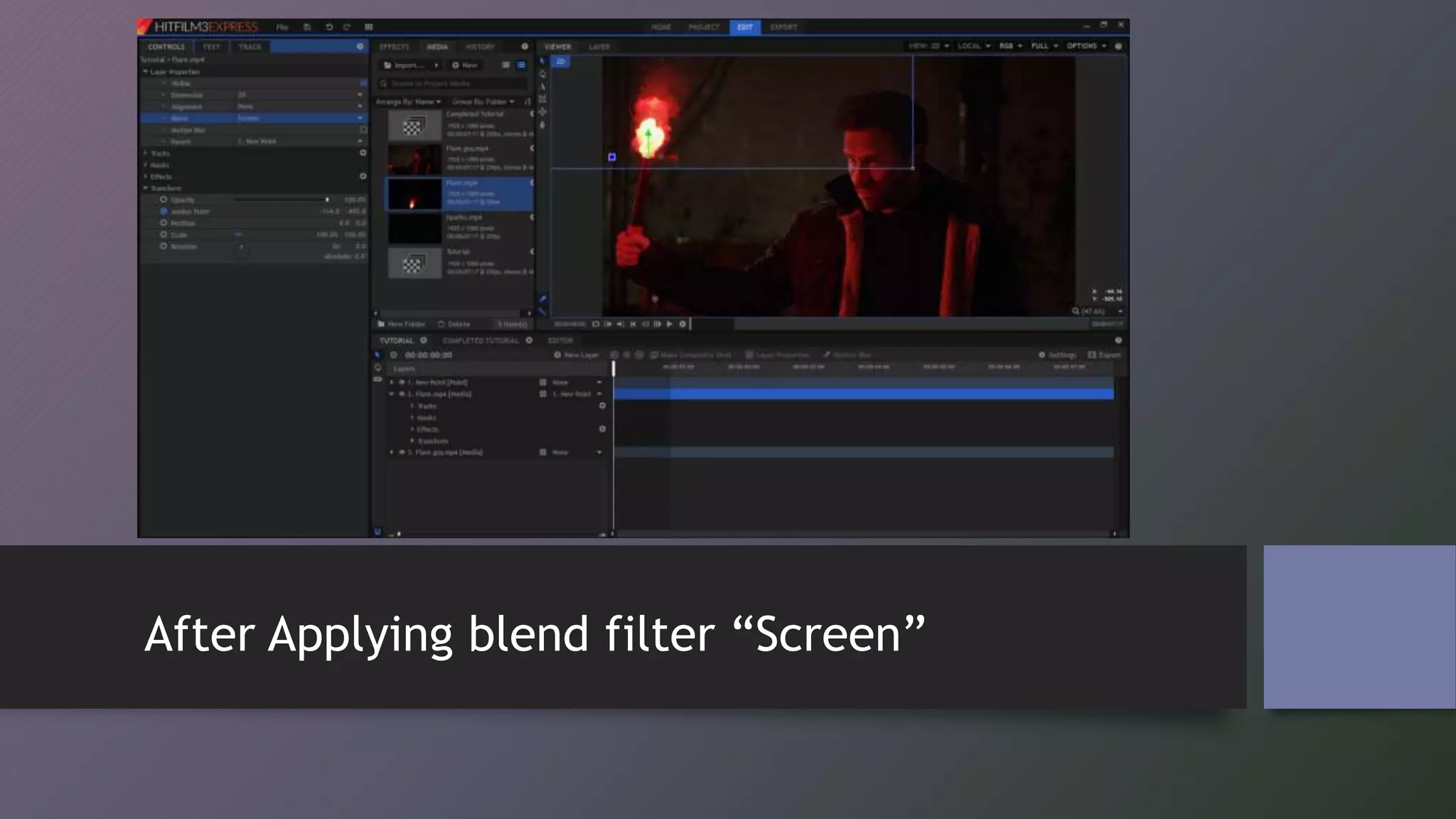Select the Sparks.mp4 media thumbnail
This screenshot has height=819, width=1456.
click(414, 229)
